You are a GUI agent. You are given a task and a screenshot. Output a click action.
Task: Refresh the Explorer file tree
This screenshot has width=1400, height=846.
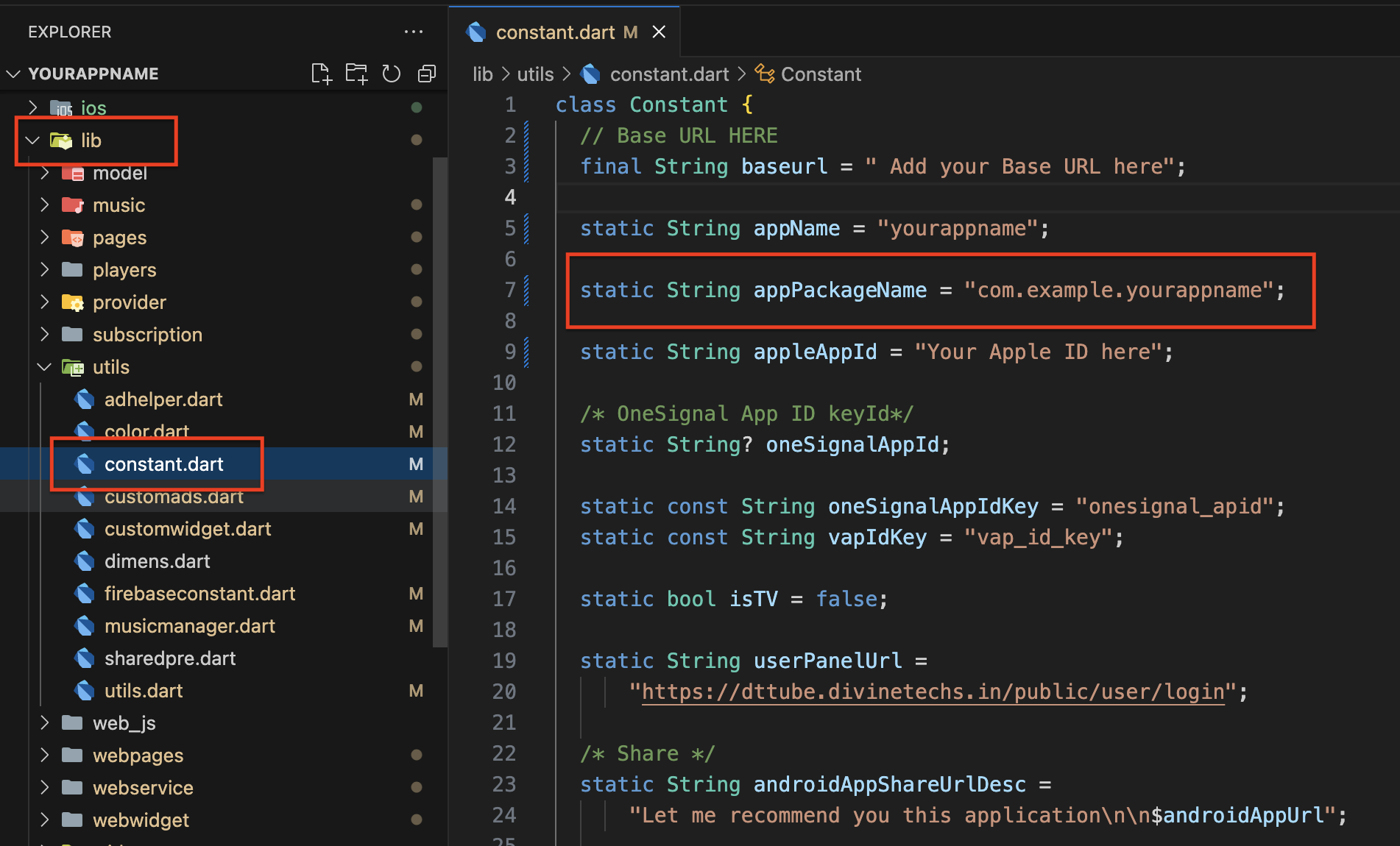[392, 74]
